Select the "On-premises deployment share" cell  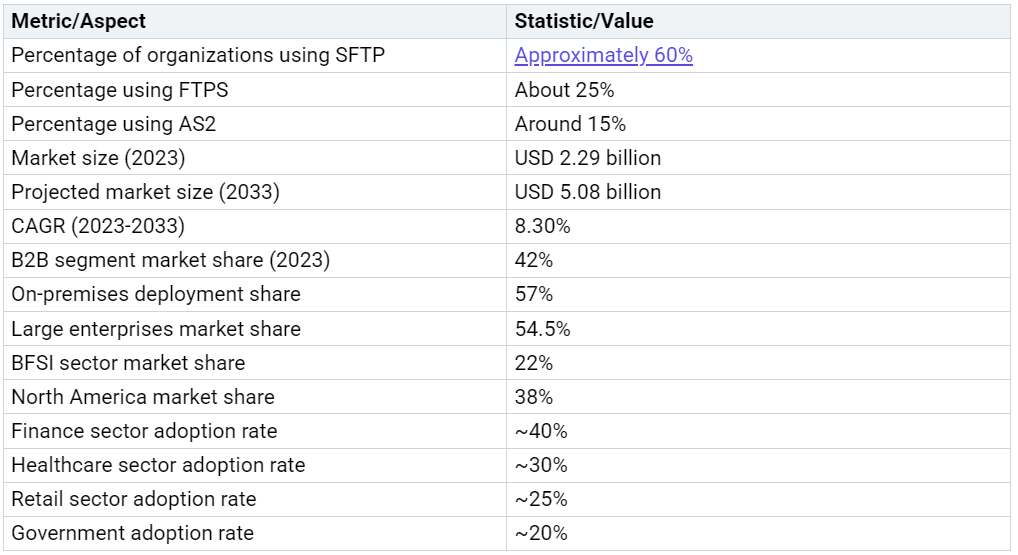coord(156,294)
